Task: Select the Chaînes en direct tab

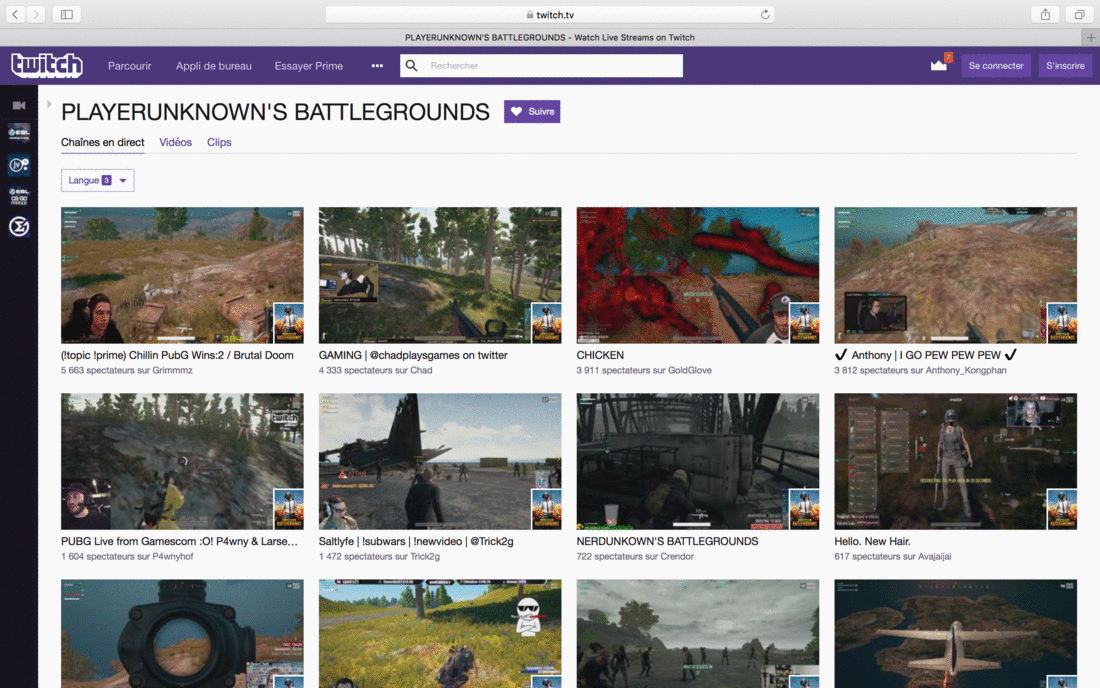Action: [102, 142]
